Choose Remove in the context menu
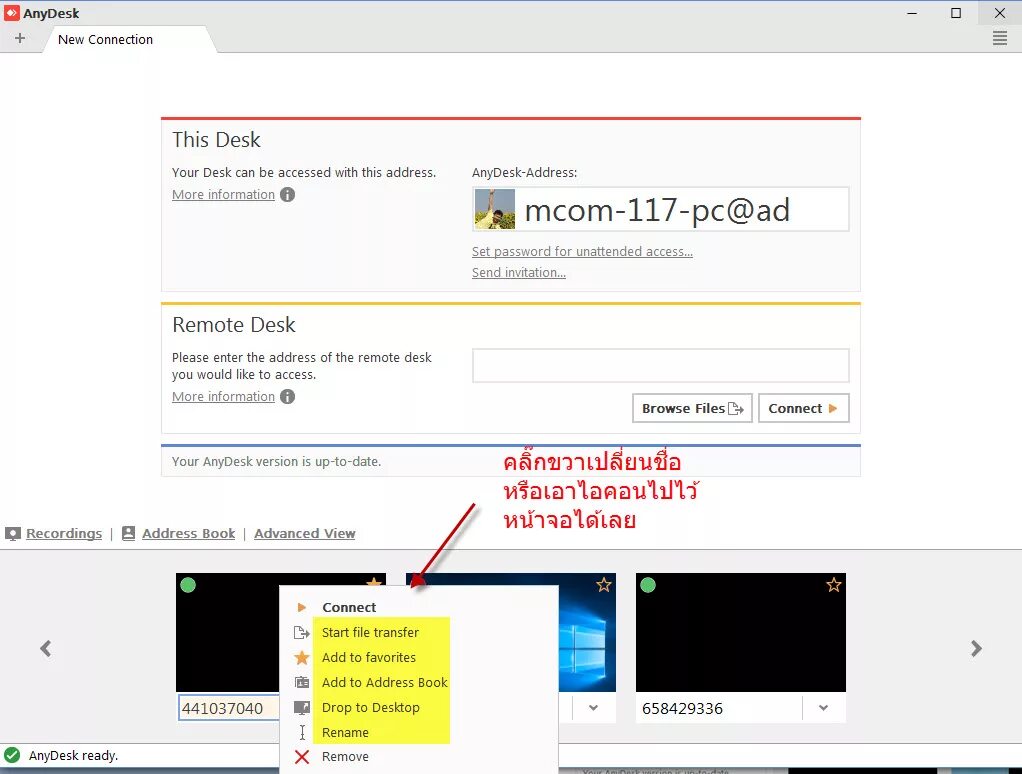Image resolution: width=1022 pixels, height=774 pixels. (345, 756)
